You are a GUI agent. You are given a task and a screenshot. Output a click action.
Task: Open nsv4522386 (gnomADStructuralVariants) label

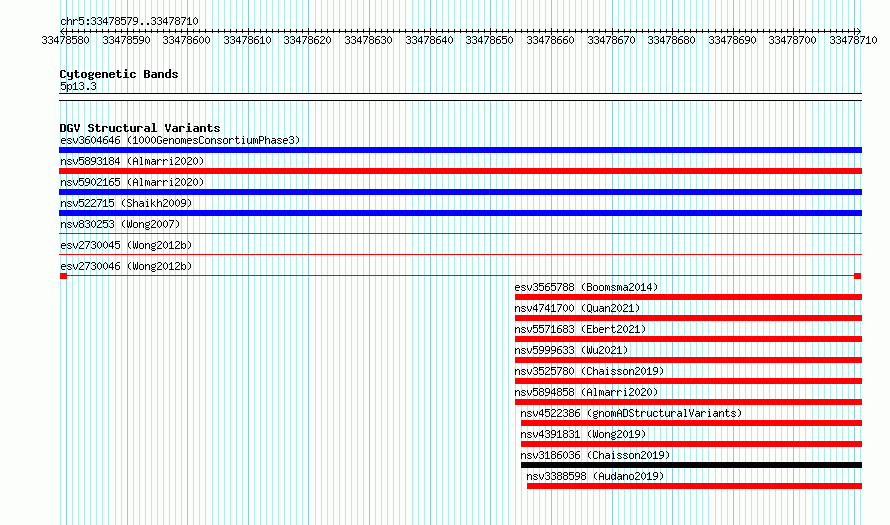pyautogui.click(x=631, y=413)
